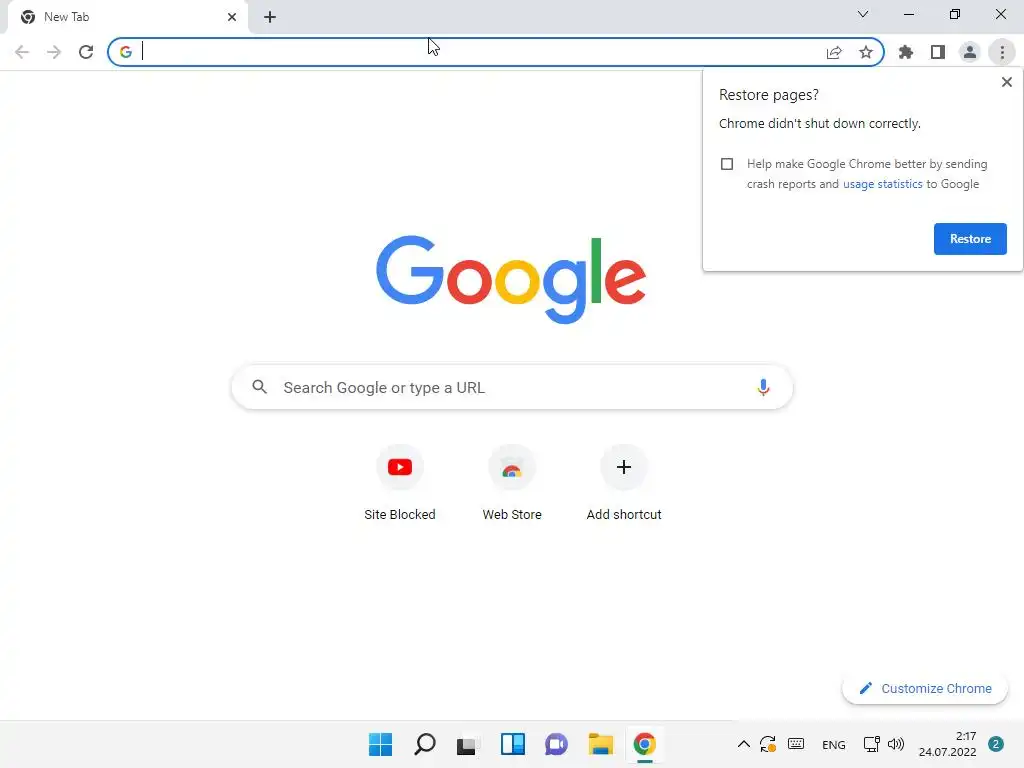Image resolution: width=1024 pixels, height=768 pixels.
Task: Open the Chat taskbar icon
Action: pyautogui.click(x=556, y=744)
